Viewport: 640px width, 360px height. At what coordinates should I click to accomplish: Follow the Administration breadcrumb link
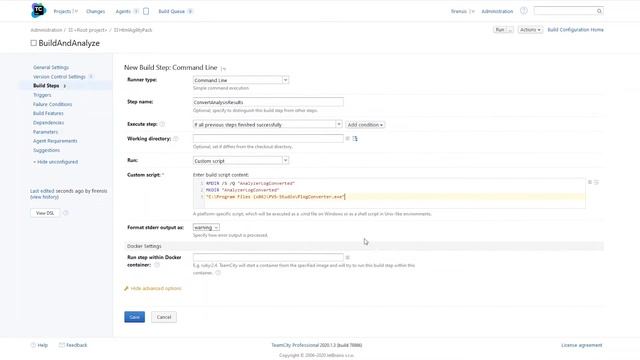pyautogui.click(x=46, y=30)
